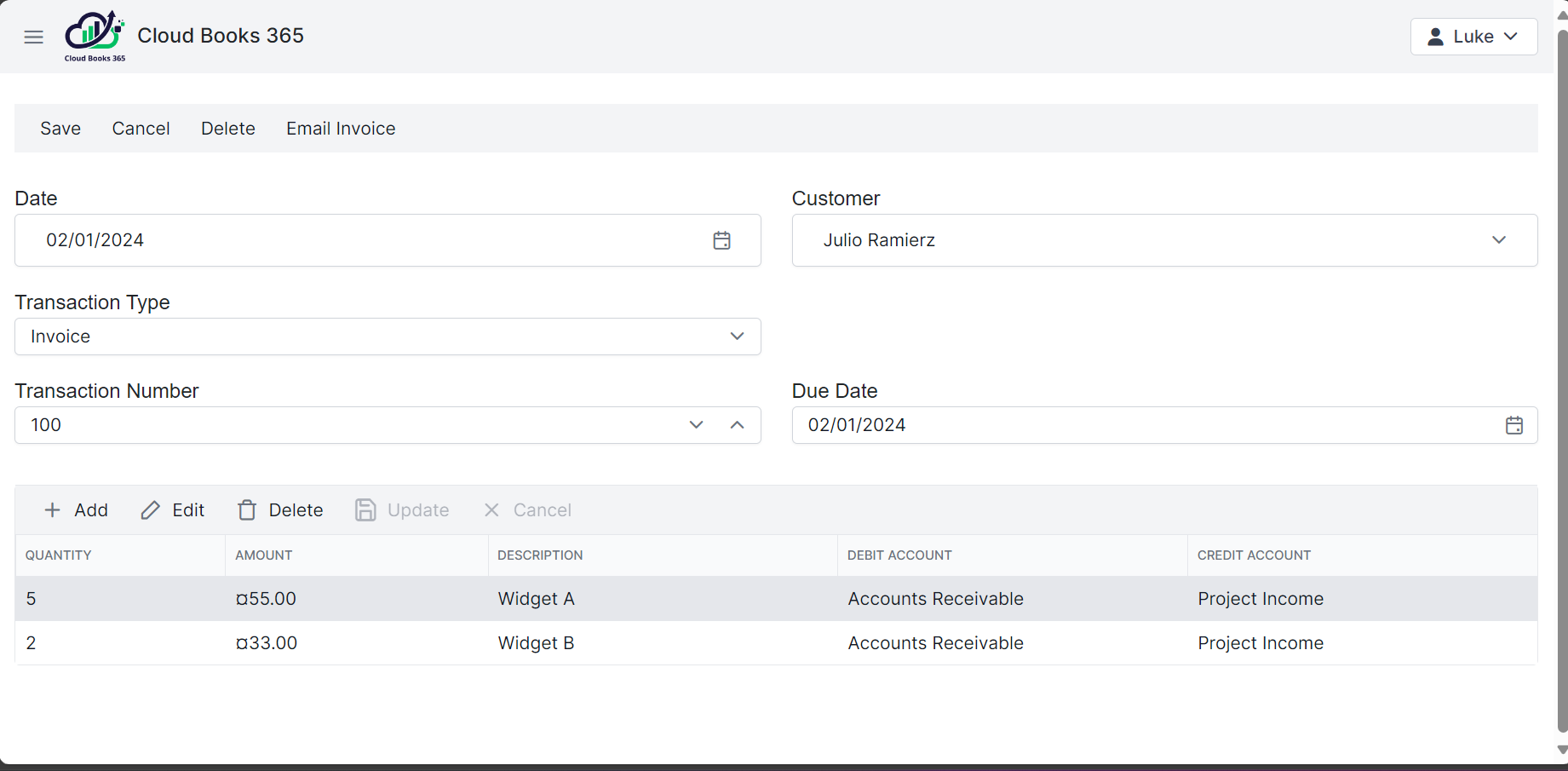Click the Update disk icon
The height and width of the screenshot is (771, 1568).
pos(365,510)
